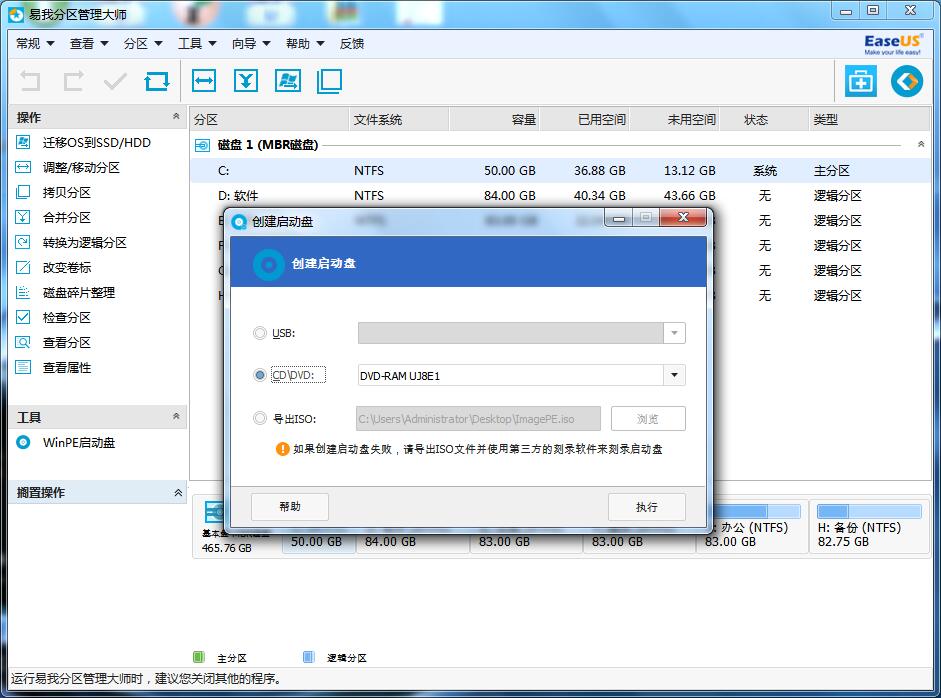Open the 帮助 menu

click(305, 43)
